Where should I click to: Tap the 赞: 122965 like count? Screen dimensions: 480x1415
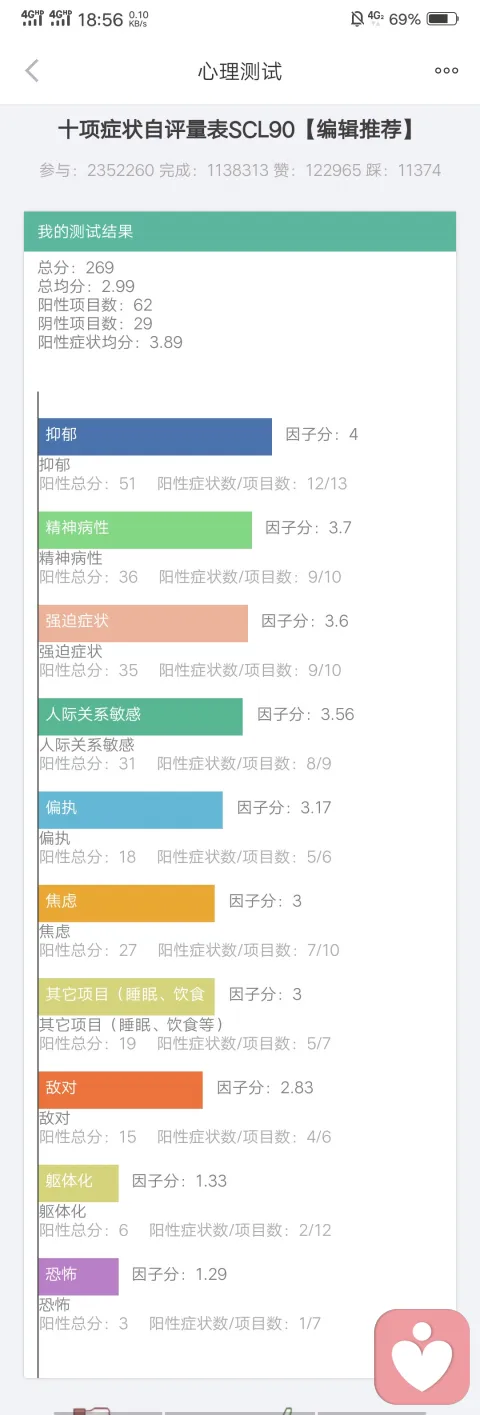(x=320, y=171)
